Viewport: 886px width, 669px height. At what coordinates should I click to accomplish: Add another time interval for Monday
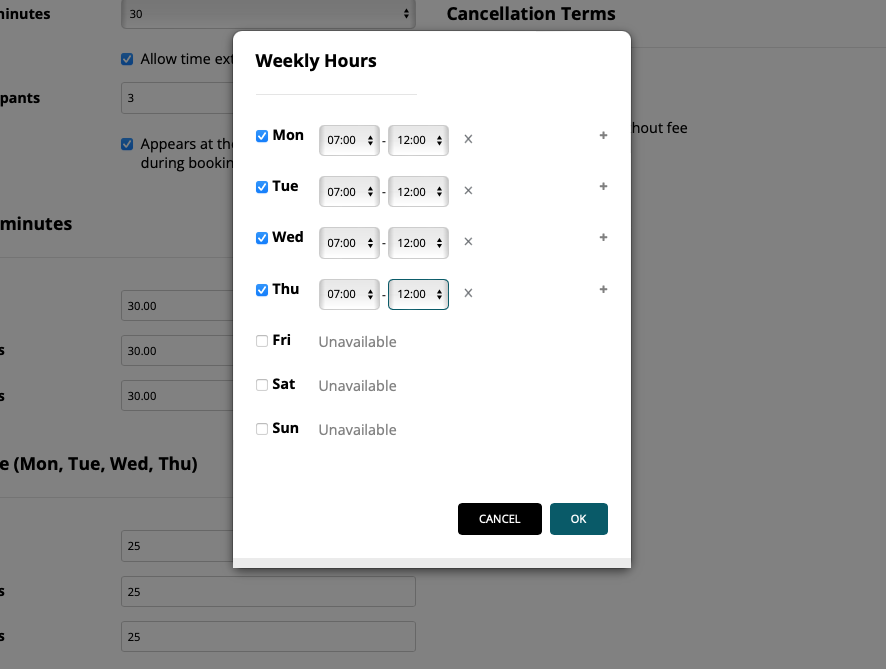(x=603, y=135)
